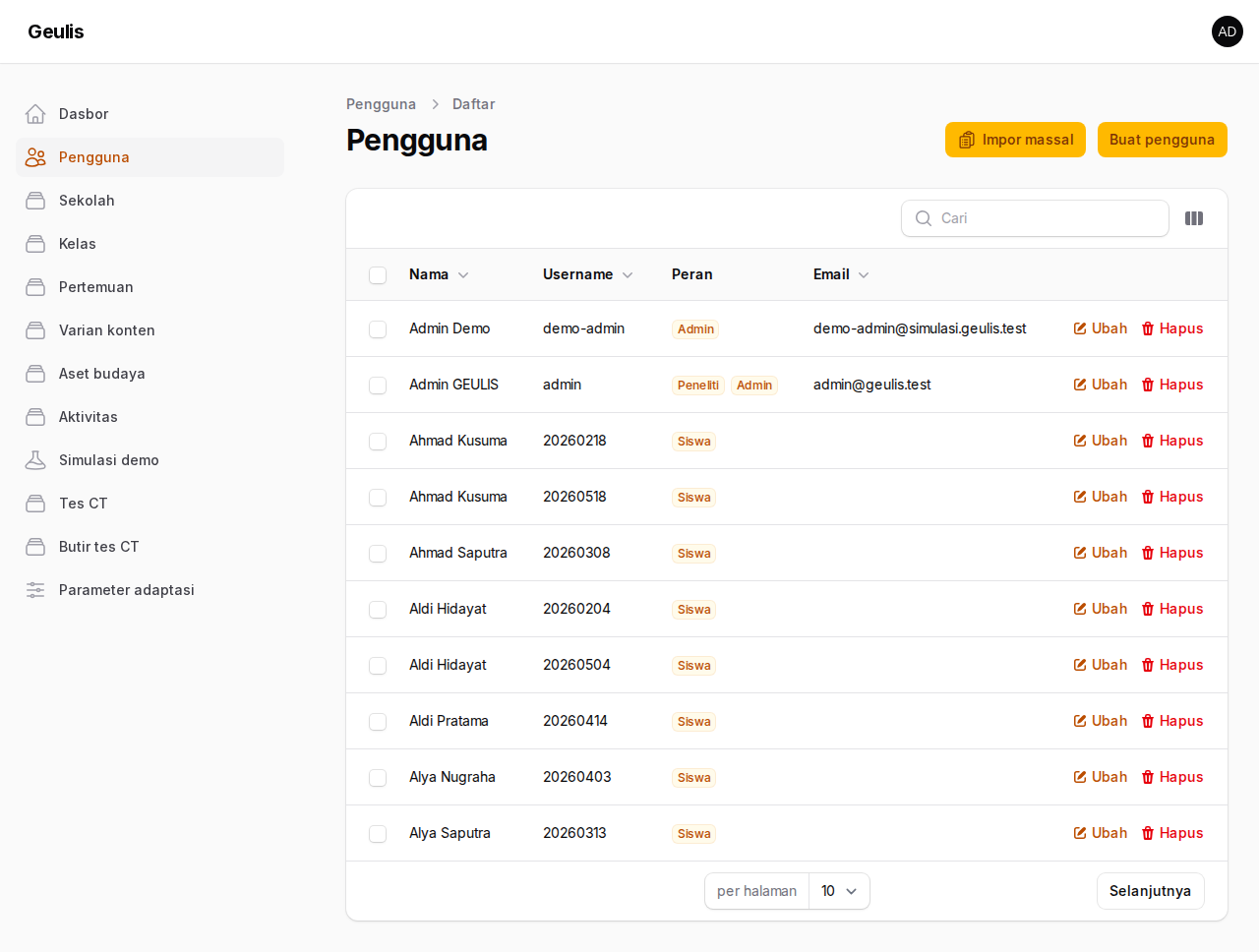Open the Pertemuan menu item
This screenshot has width=1259, height=952.
click(150, 287)
